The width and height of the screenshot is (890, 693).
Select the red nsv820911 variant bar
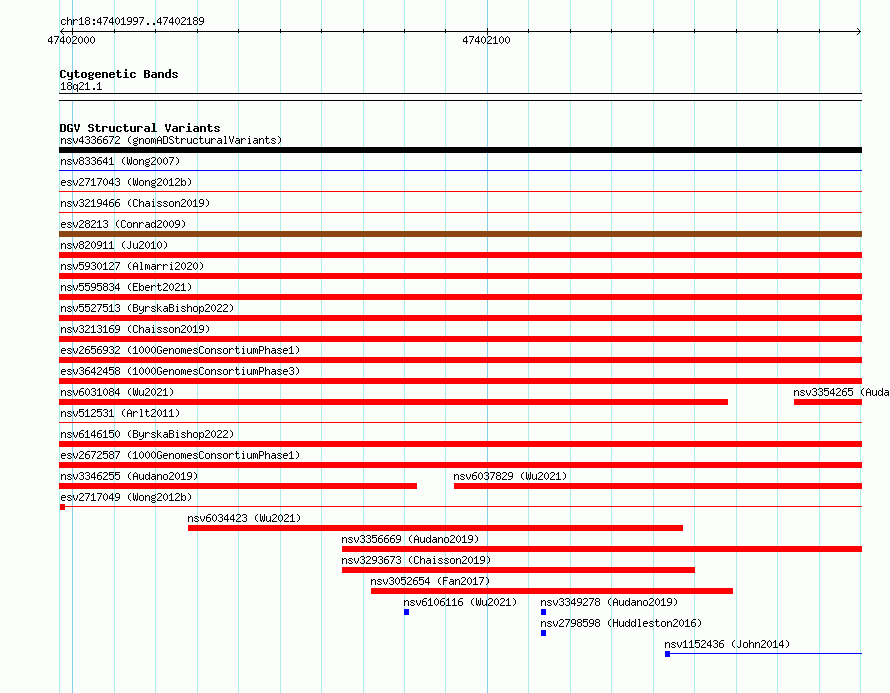pyautogui.click(x=460, y=255)
